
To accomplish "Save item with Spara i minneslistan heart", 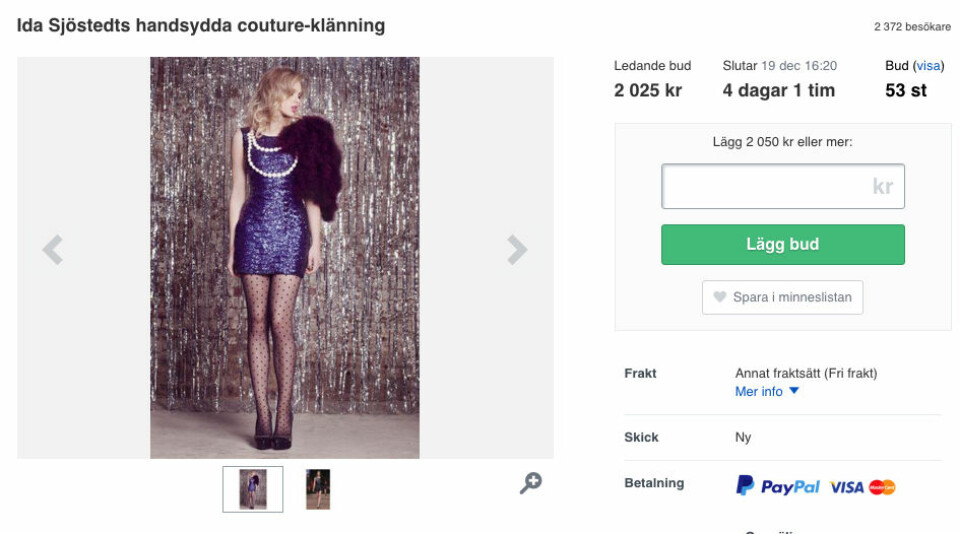I will tap(782, 297).
